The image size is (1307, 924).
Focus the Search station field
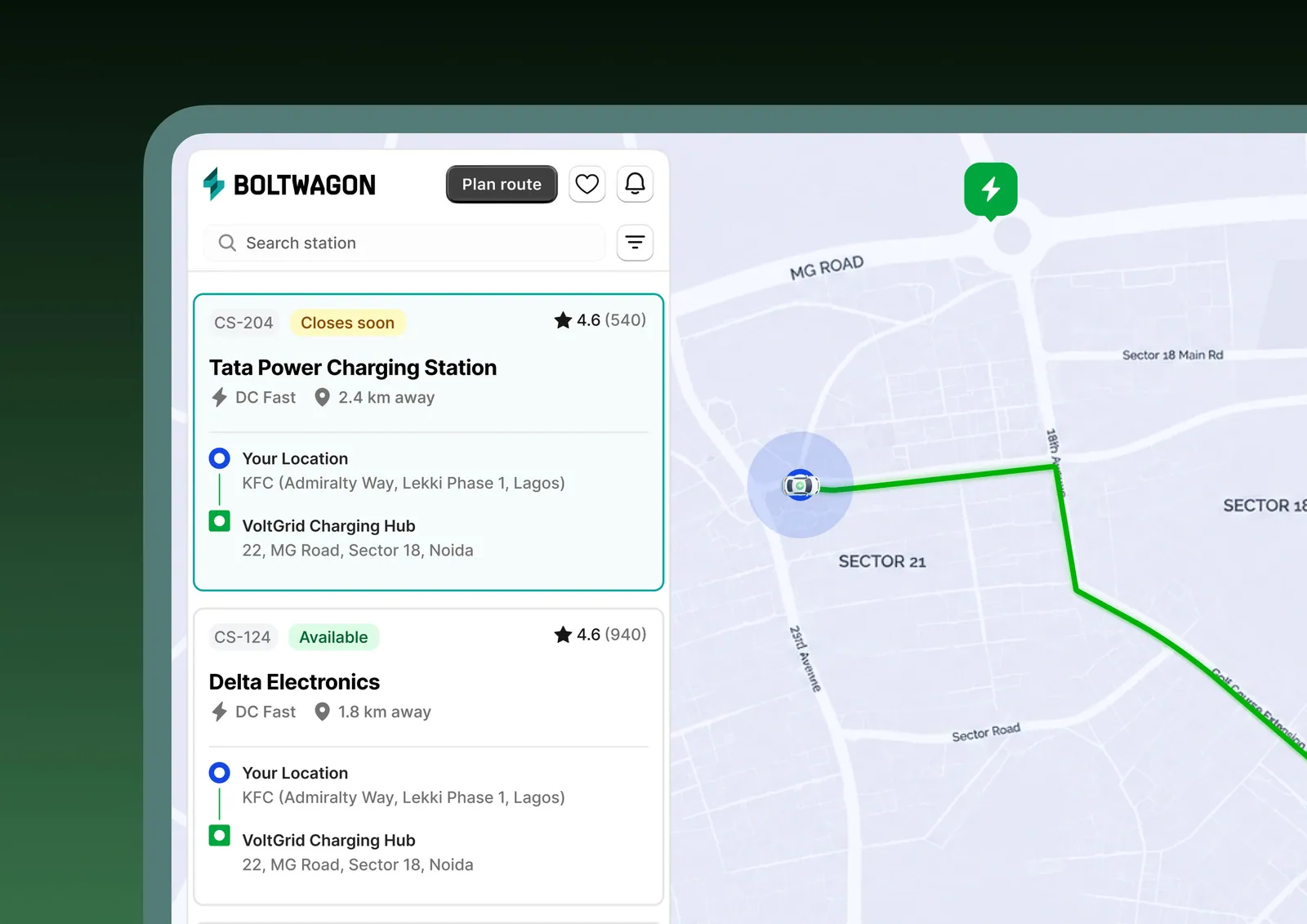(404, 243)
